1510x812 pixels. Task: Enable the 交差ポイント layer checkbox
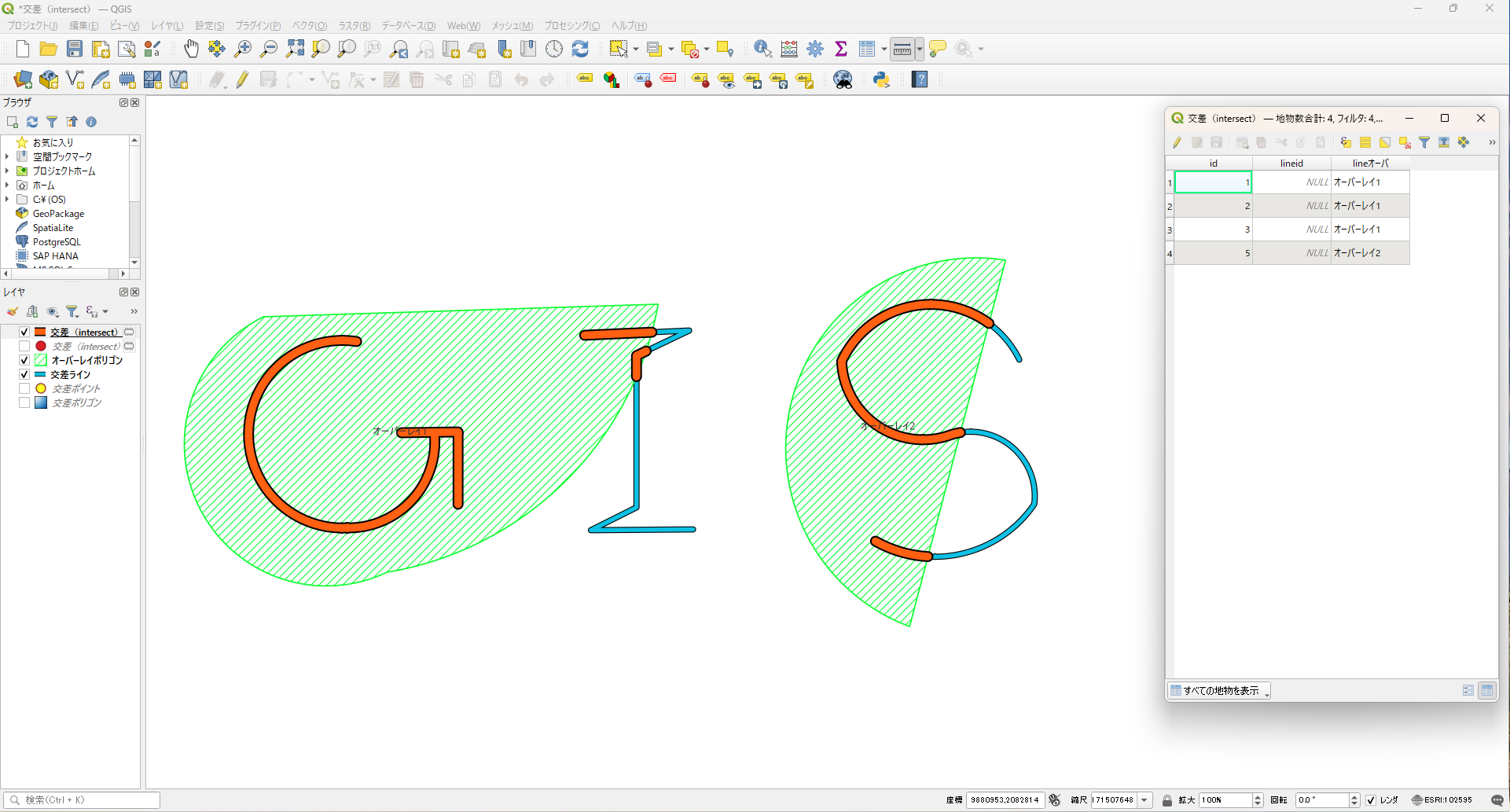coord(24,388)
